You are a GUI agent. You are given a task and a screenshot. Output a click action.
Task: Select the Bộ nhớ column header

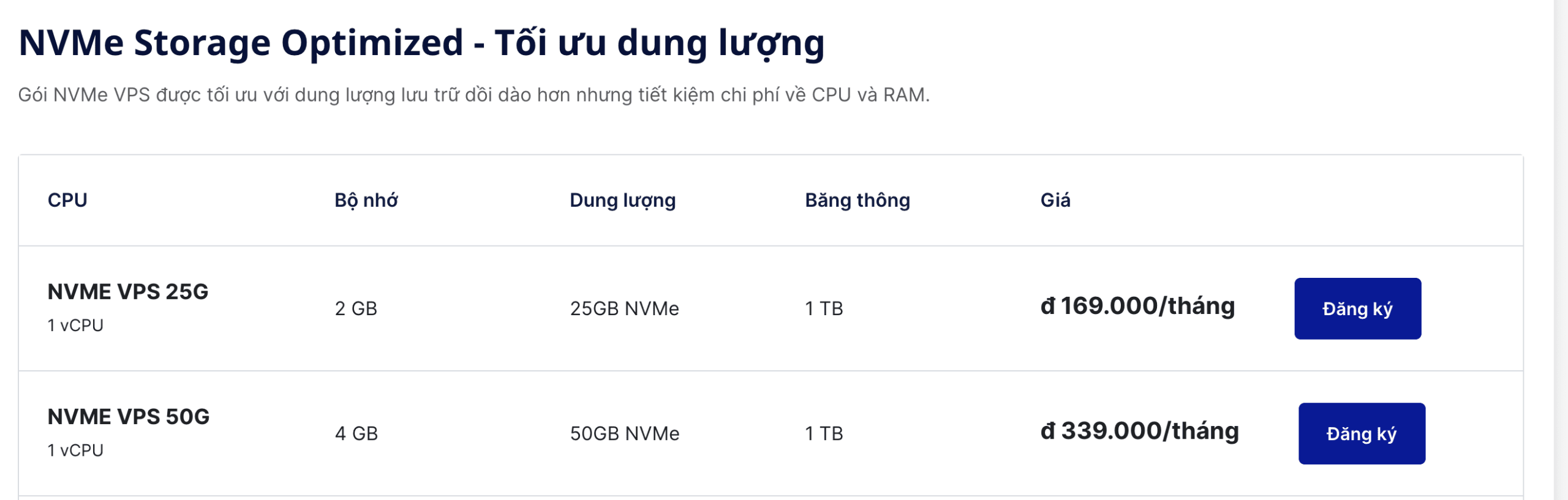366,200
